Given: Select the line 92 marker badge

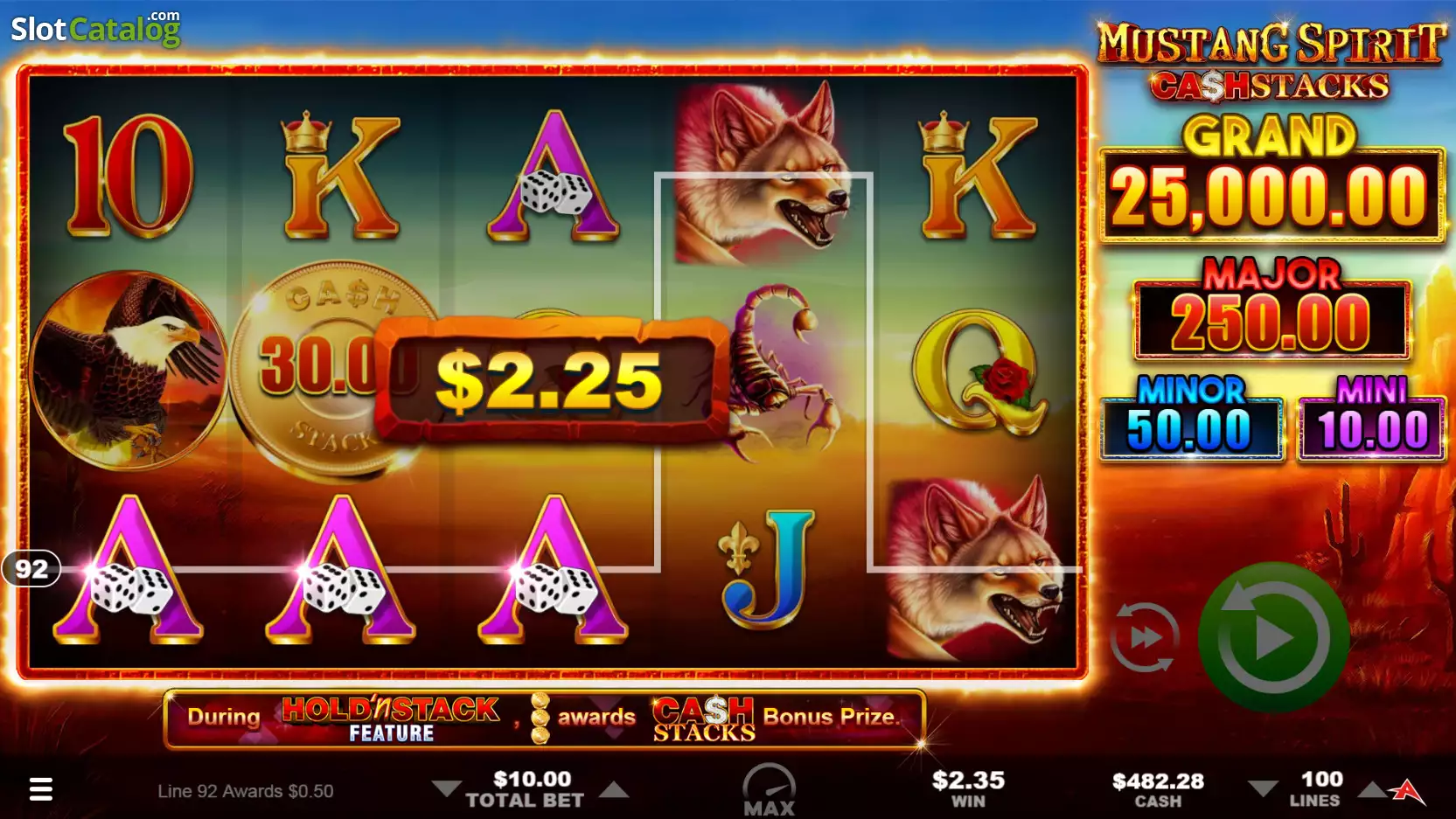Looking at the screenshot, I should (x=31, y=569).
